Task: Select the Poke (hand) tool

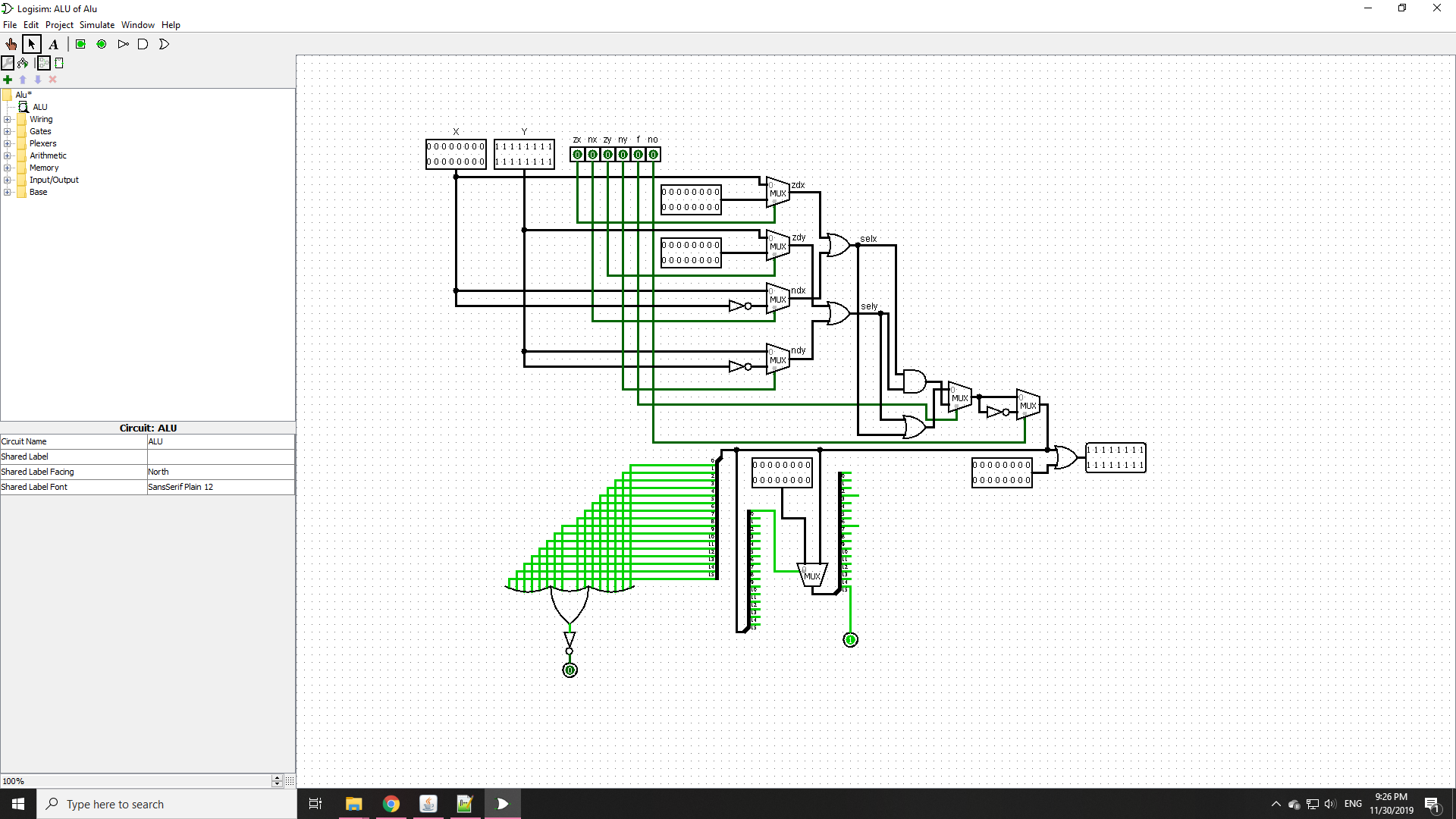Action: 11,44
